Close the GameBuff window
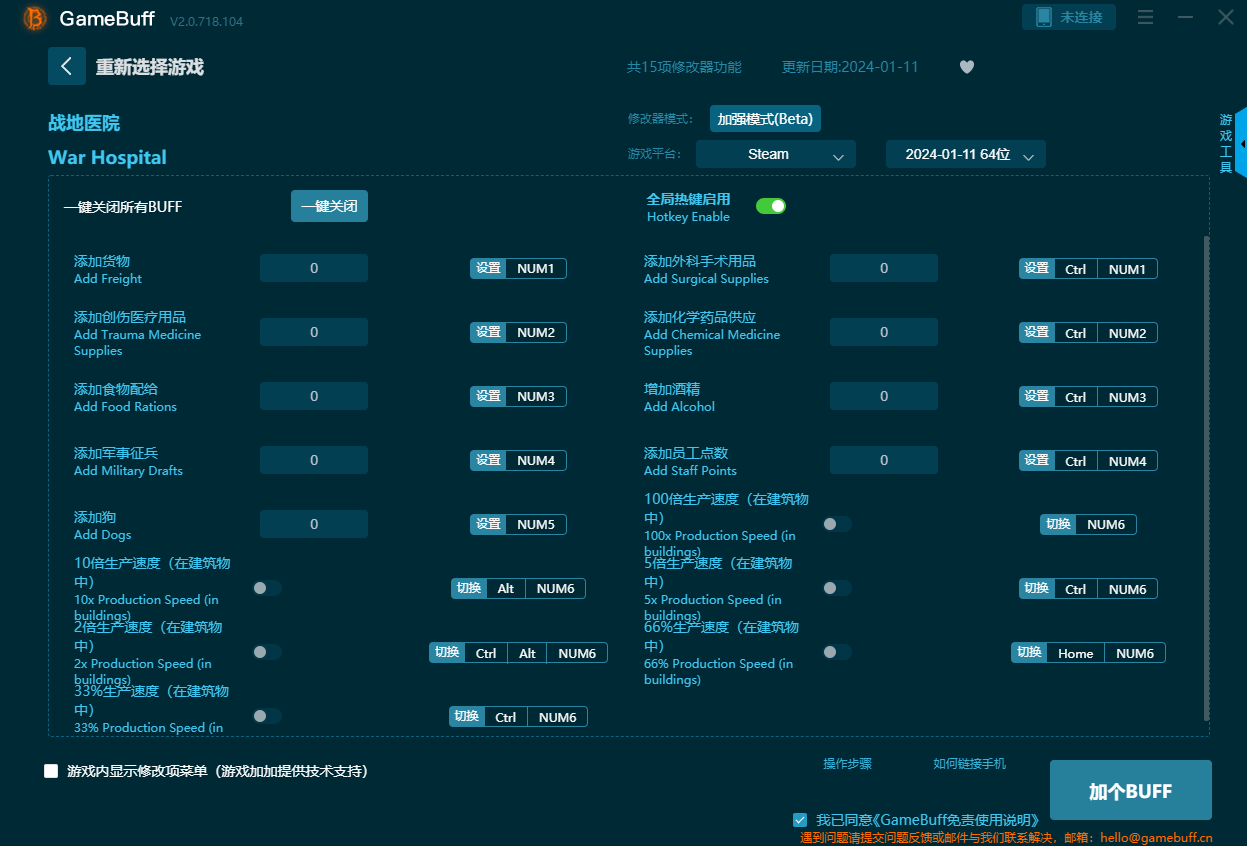Image resolution: width=1247 pixels, height=846 pixels. point(1225,17)
